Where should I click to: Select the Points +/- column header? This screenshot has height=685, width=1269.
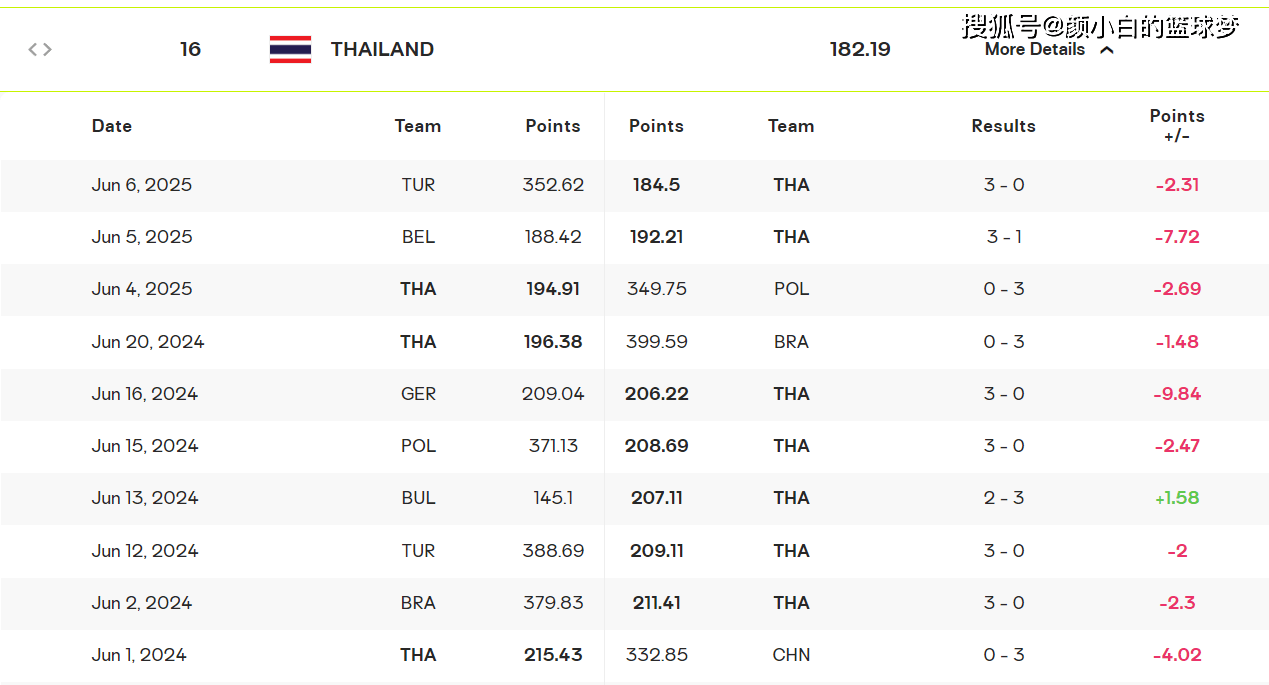1177,126
